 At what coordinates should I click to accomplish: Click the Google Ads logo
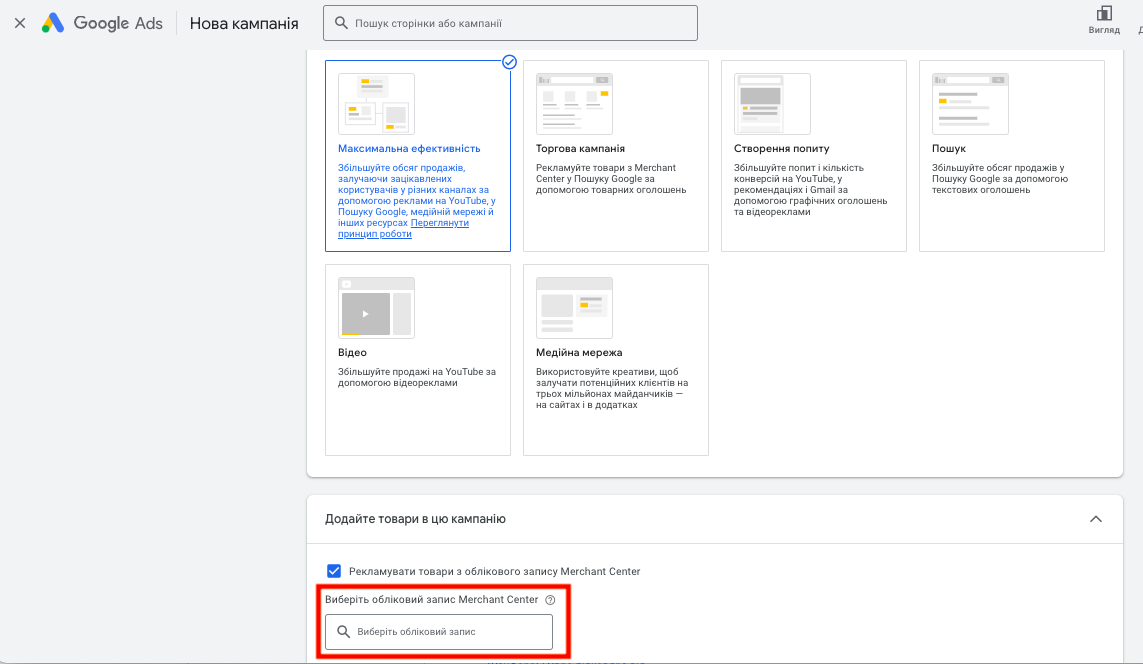[x=102, y=23]
